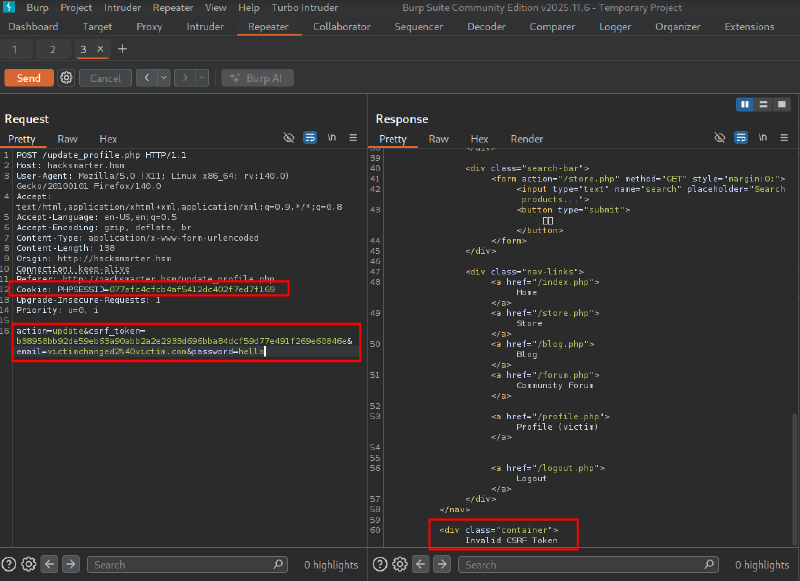Jump to previous Response search match
Image resolution: width=800 pixels, height=581 pixels.
coord(421,564)
